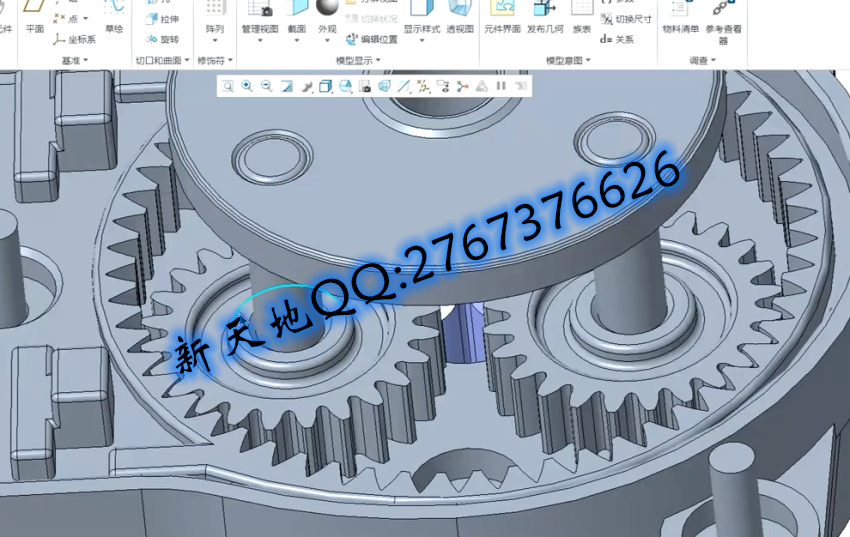This screenshot has height=537, width=850.
Task: Open the Investigate (调查) group menu
Action: coord(702,61)
